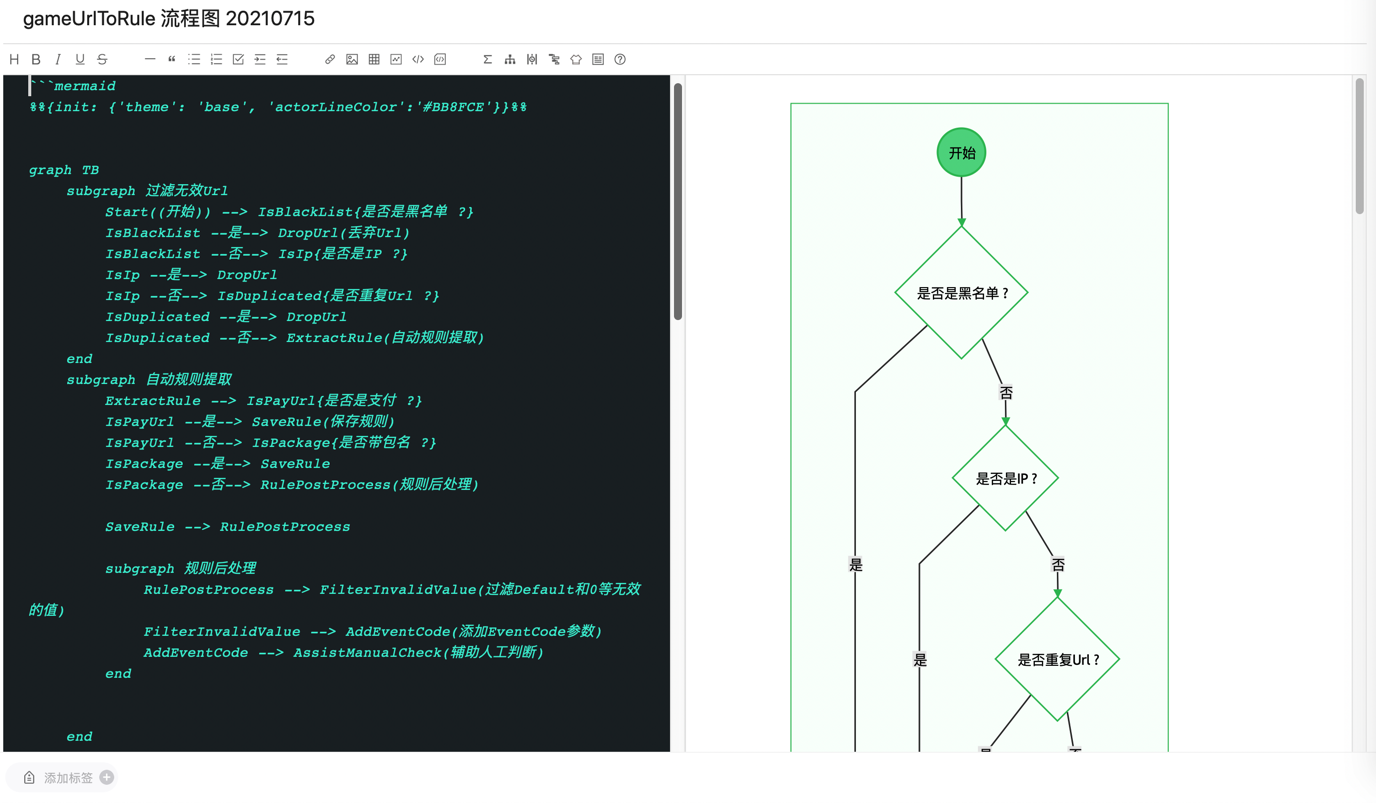Click the 'subgraph 规则后处理' code line
Viewport: 1376px width, 803px height.
pos(181,569)
